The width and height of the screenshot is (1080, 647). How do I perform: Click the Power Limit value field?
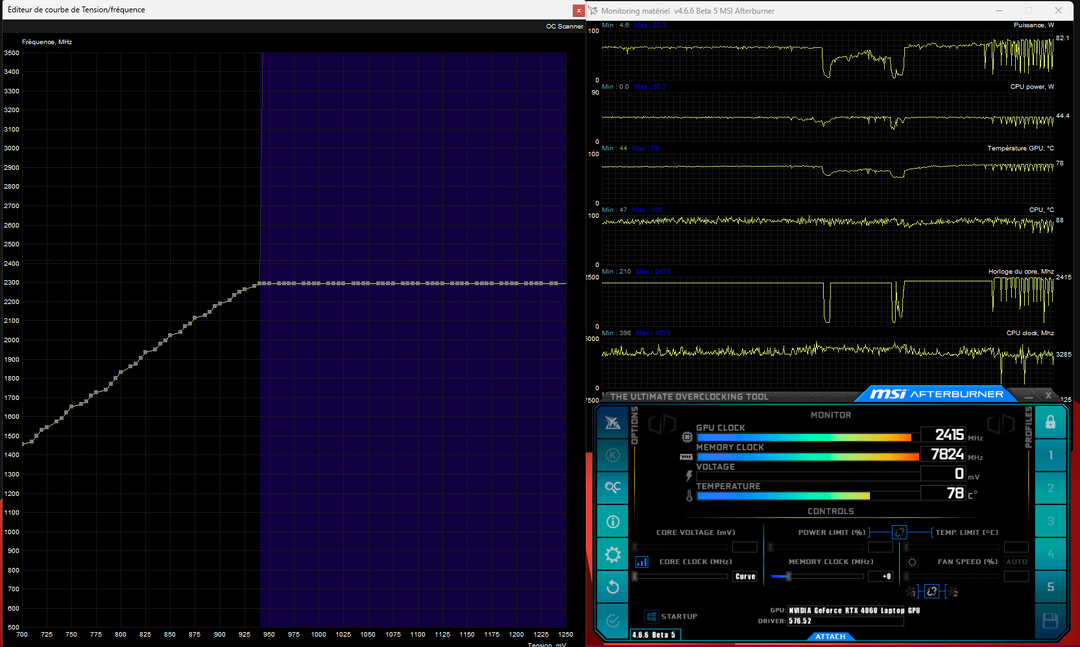coord(880,547)
